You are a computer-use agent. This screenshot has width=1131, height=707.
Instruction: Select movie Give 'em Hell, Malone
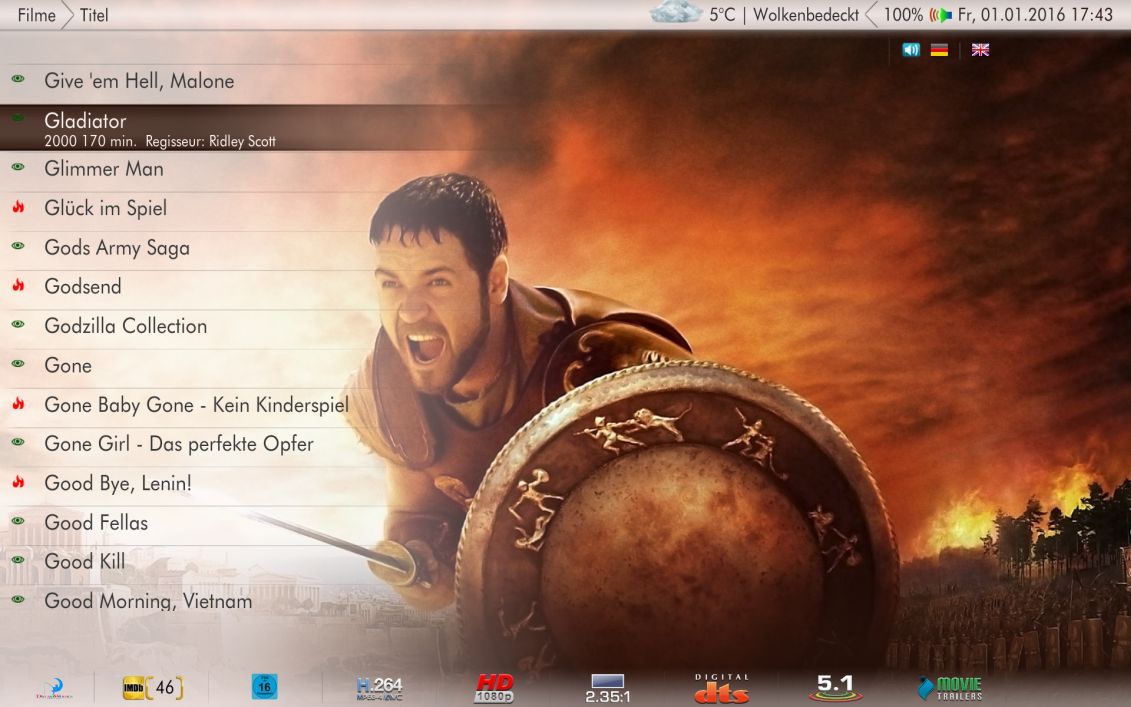139,81
